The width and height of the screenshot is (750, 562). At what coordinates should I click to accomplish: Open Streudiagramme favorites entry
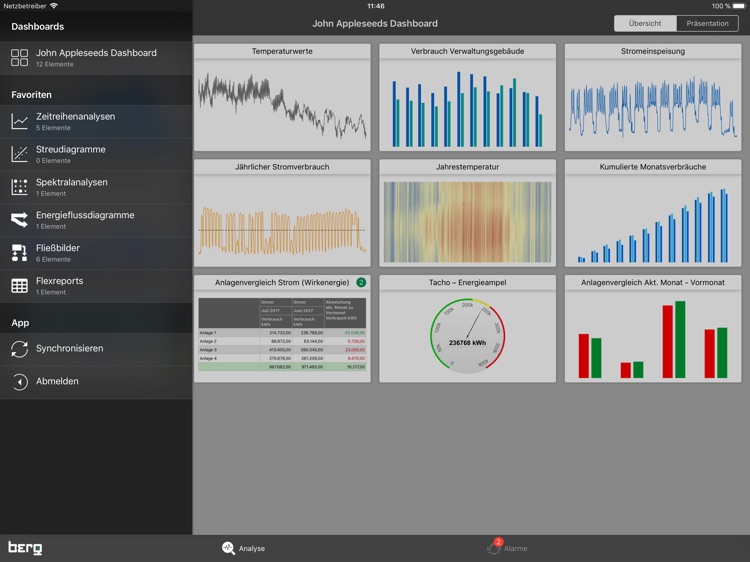[96, 154]
